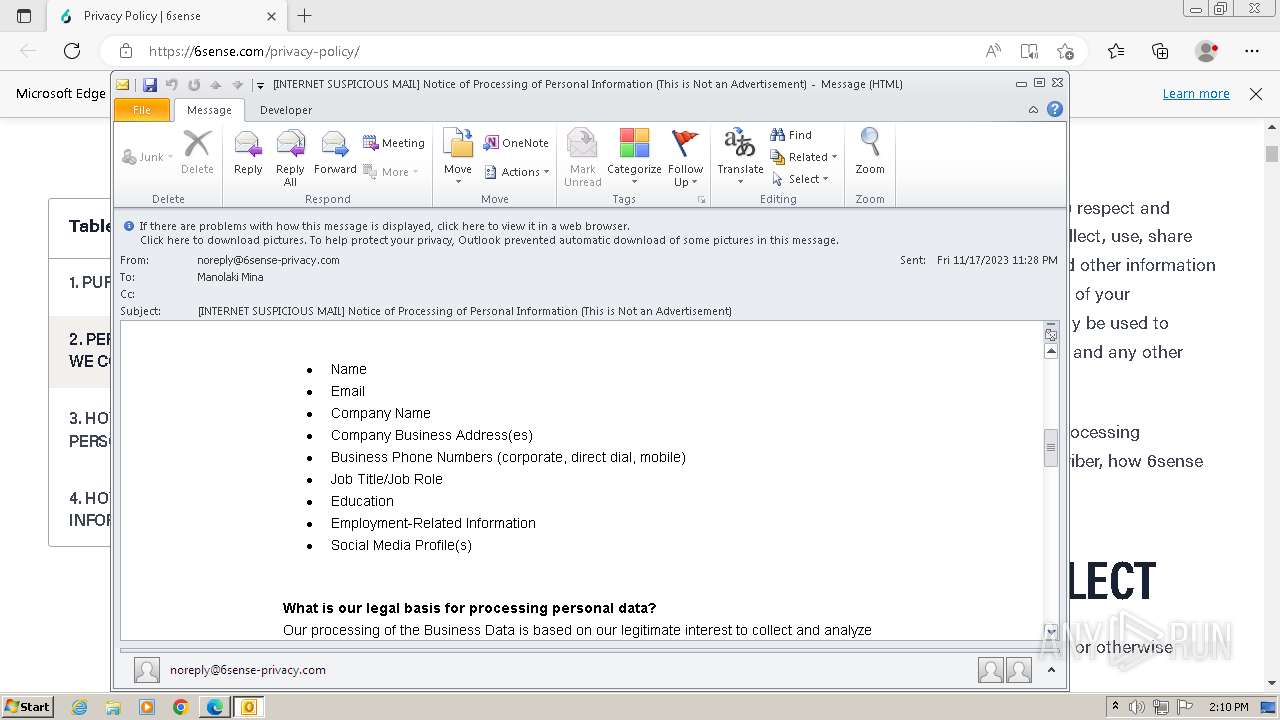Screen dimensions: 1280x720
Task: Click the info bar to view in browser
Action: 384,226
